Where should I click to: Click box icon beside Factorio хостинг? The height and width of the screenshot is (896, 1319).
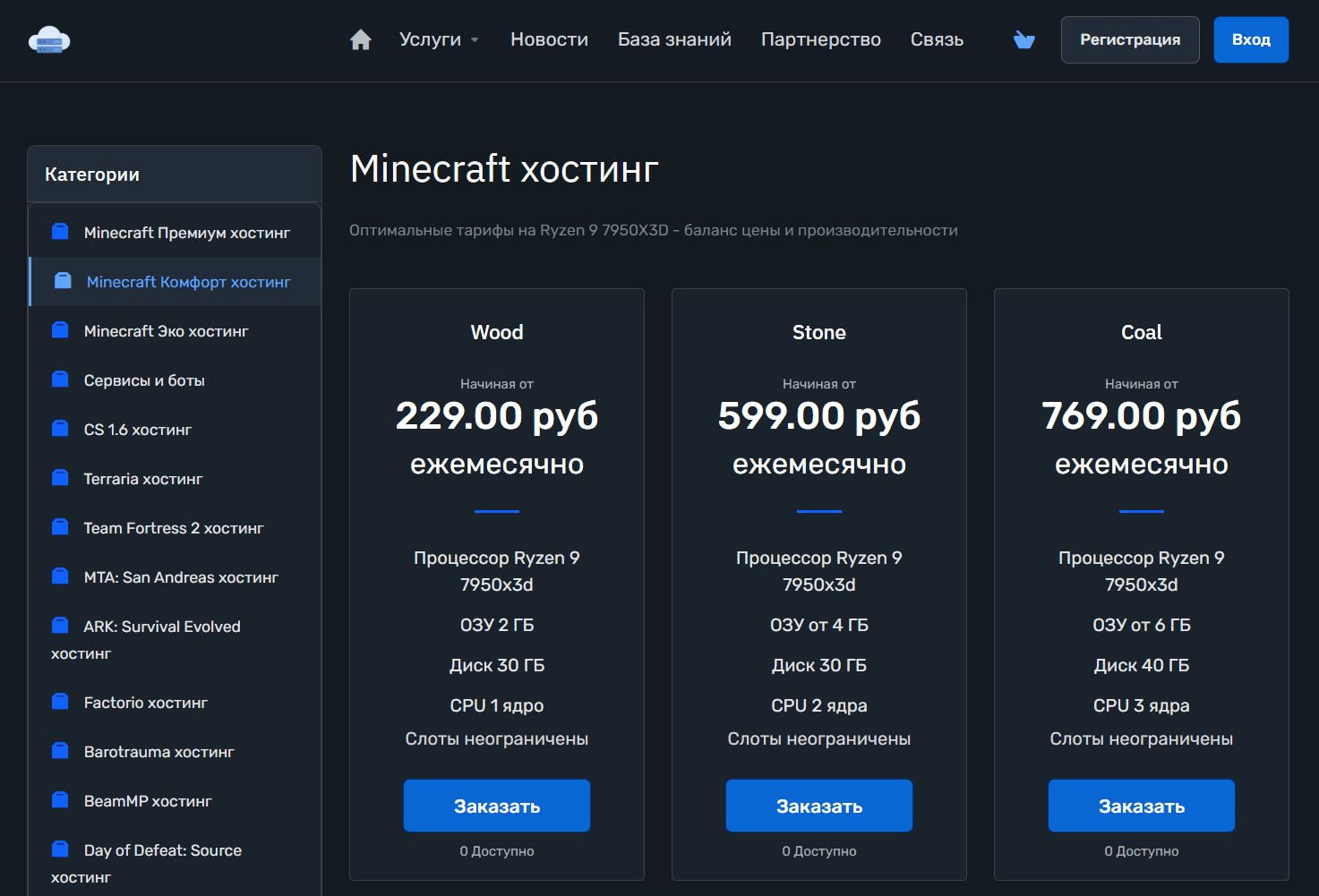click(x=60, y=702)
